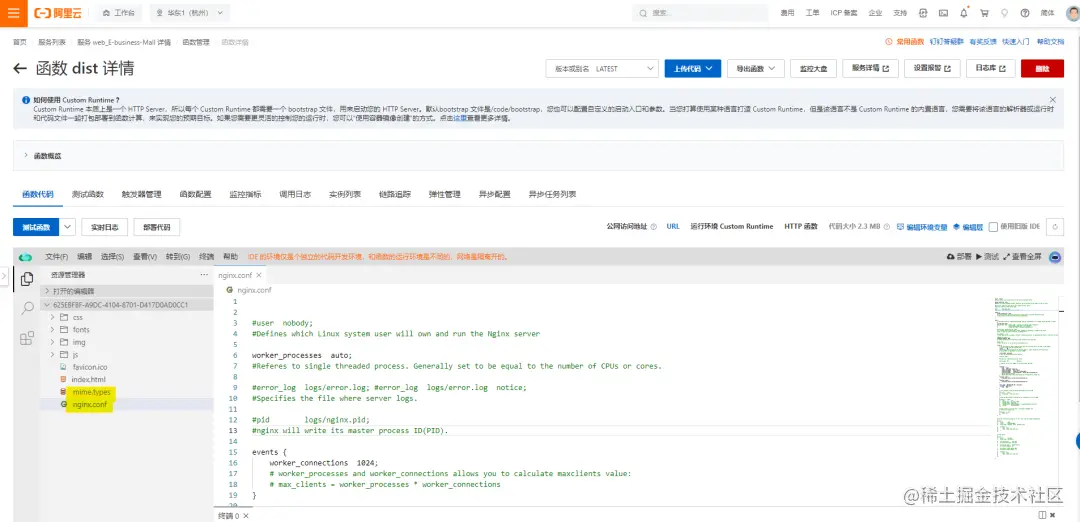Switch to the 监控指标 tab

[245, 194]
